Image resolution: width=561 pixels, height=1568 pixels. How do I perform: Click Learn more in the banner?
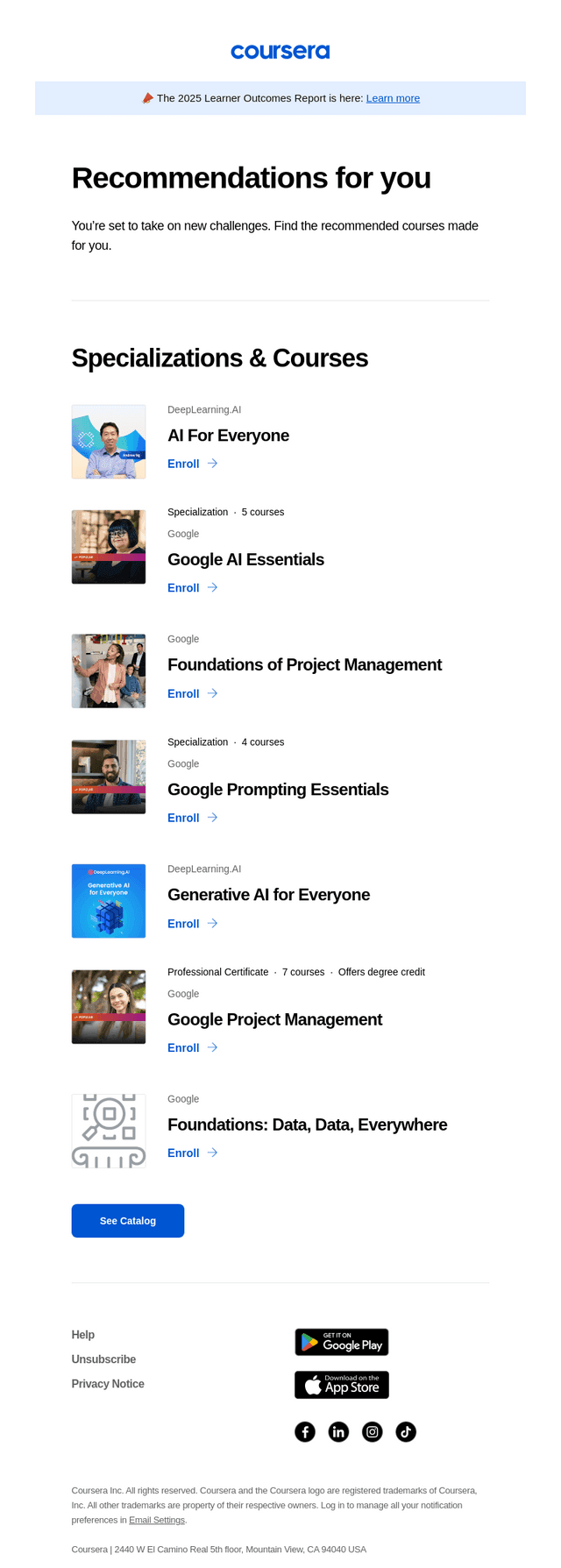pos(393,98)
